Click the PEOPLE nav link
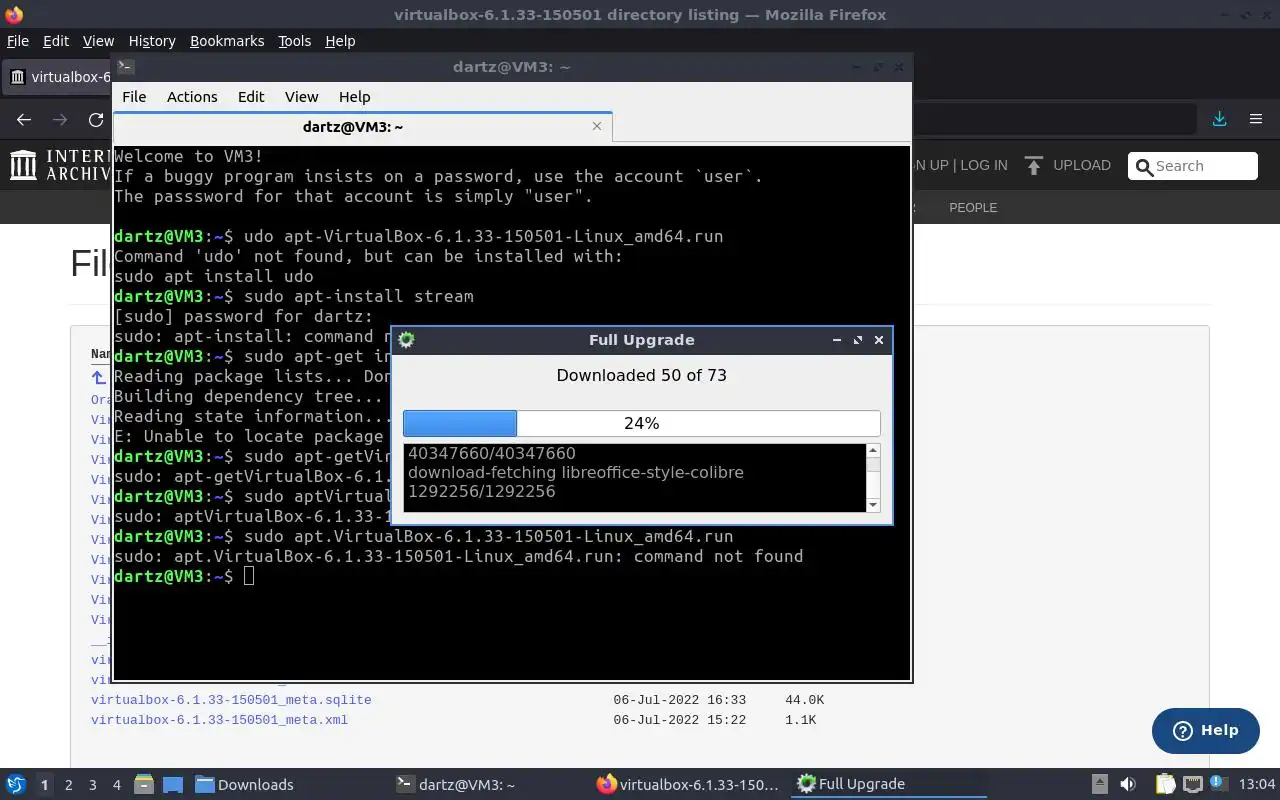The width and height of the screenshot is (1280, 800). click(x=973, y=207)
